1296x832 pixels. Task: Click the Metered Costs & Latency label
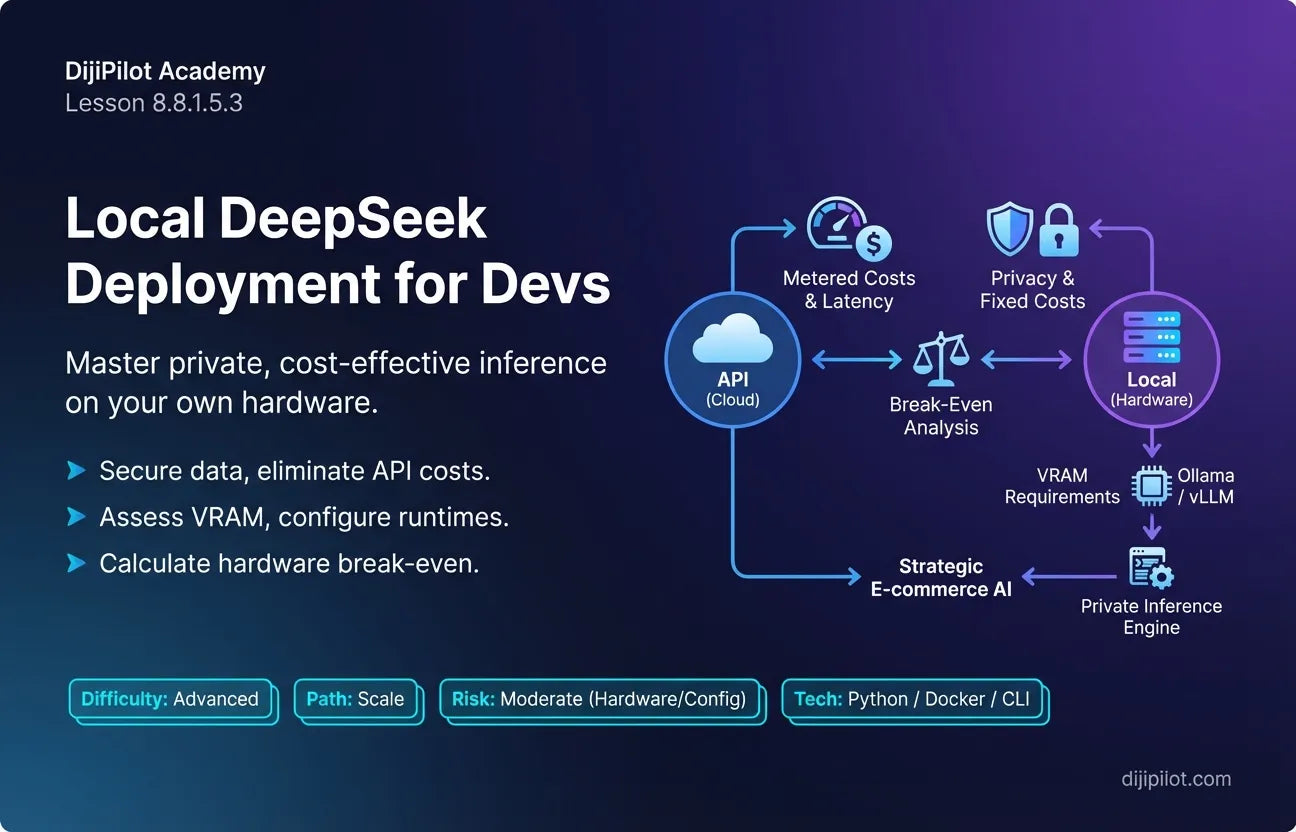pos(849,290)
